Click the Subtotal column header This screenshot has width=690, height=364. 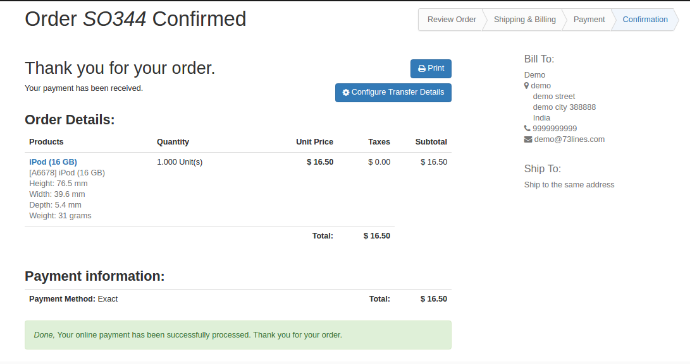coord(431,142)
